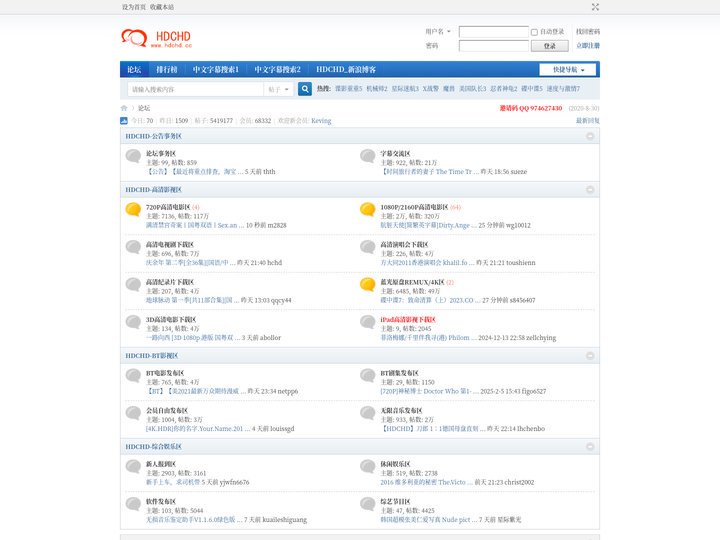
Task: Click the 登录 login button
Action: point(550,46)
